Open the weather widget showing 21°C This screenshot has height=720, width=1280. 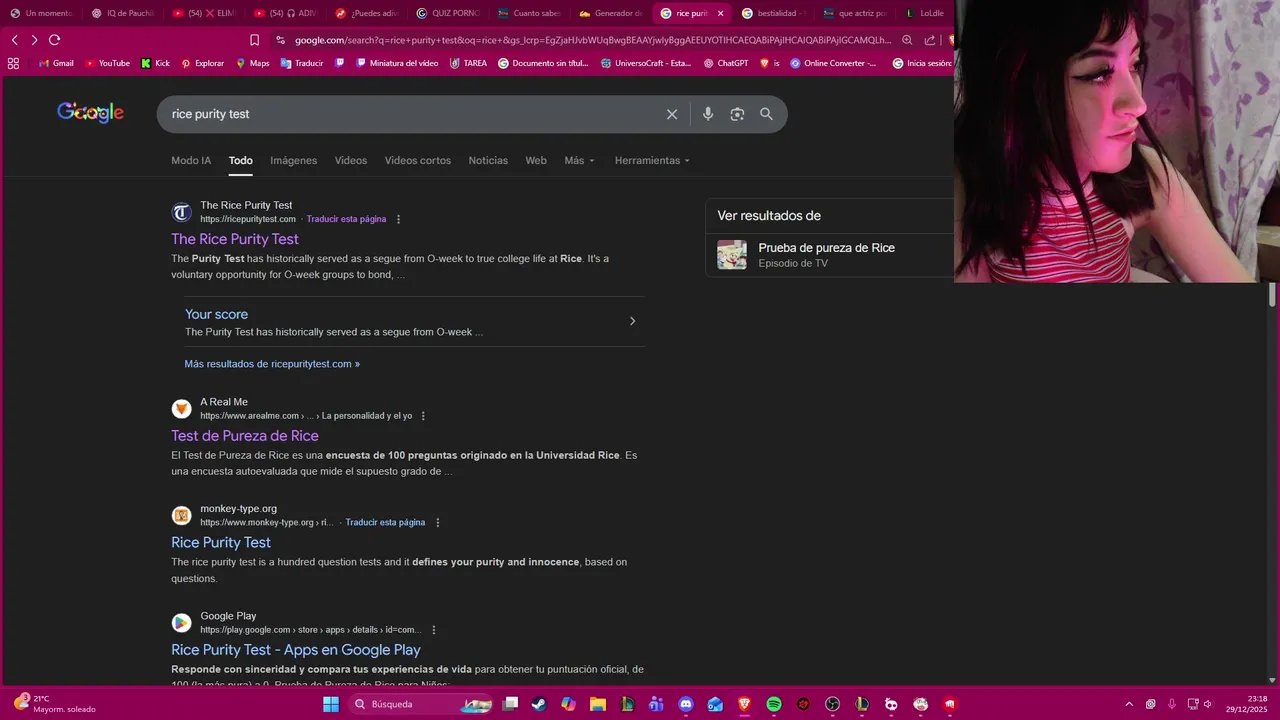(56, 704)
